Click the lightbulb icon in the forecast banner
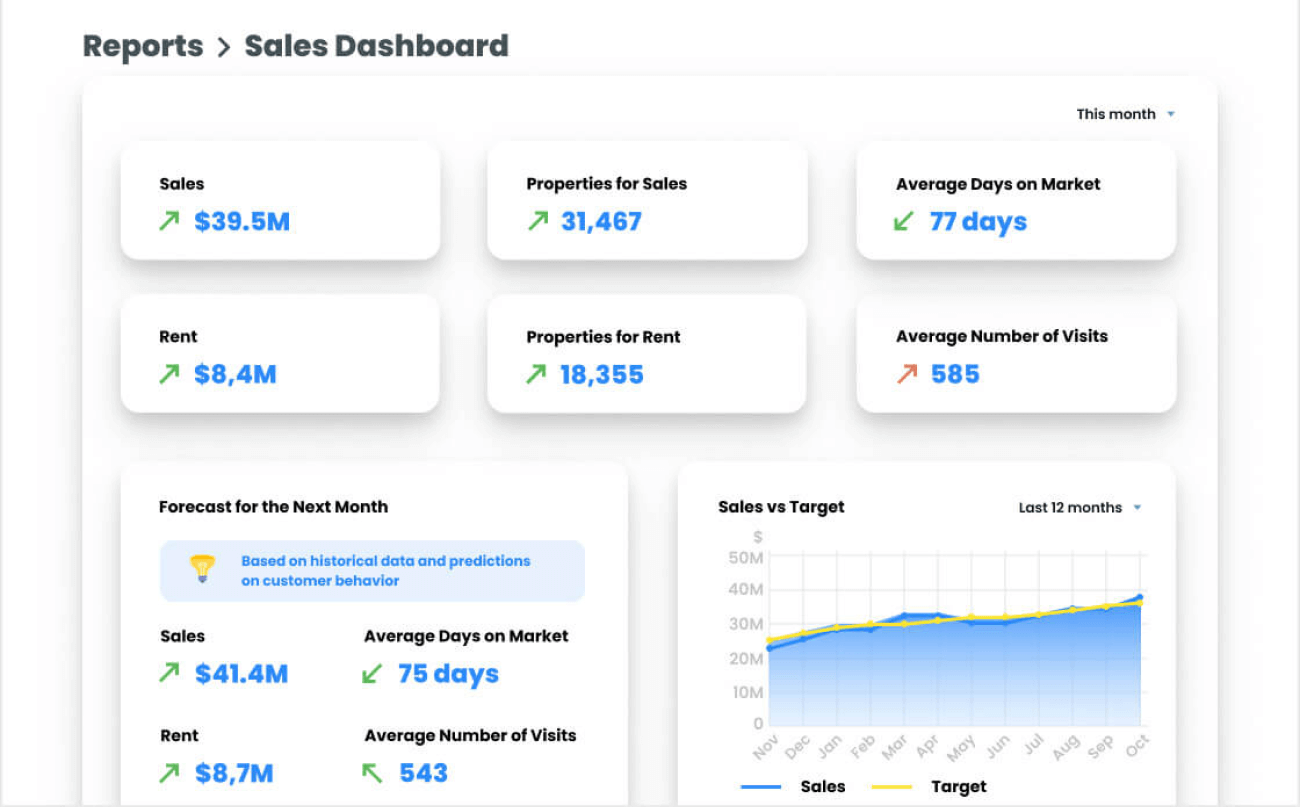The image size is (1300, 807). click(x=202, y=569)
